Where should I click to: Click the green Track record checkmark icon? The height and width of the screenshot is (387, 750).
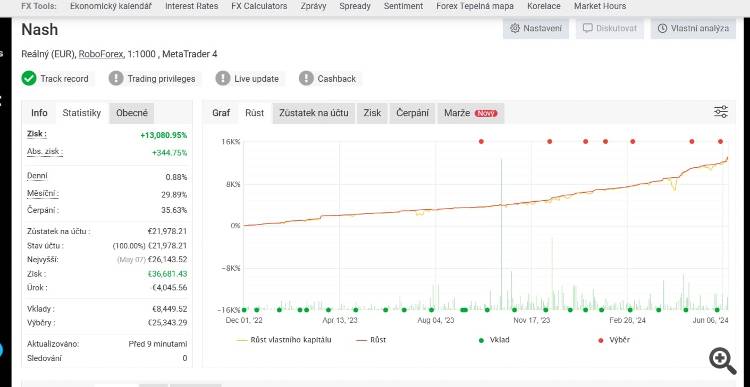coord(29,78)
